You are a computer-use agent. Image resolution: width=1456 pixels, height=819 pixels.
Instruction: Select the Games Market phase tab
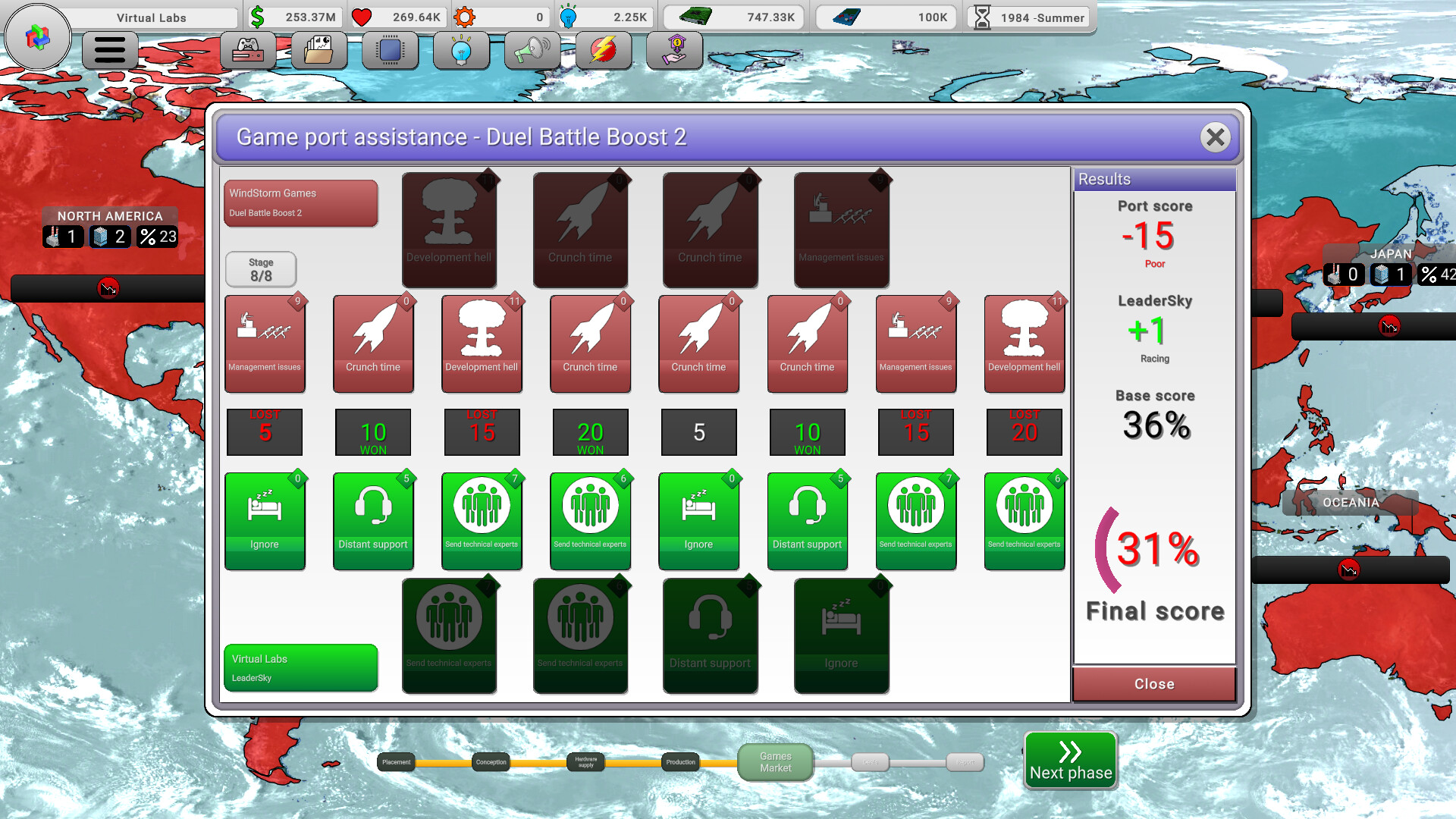point(775,761)
